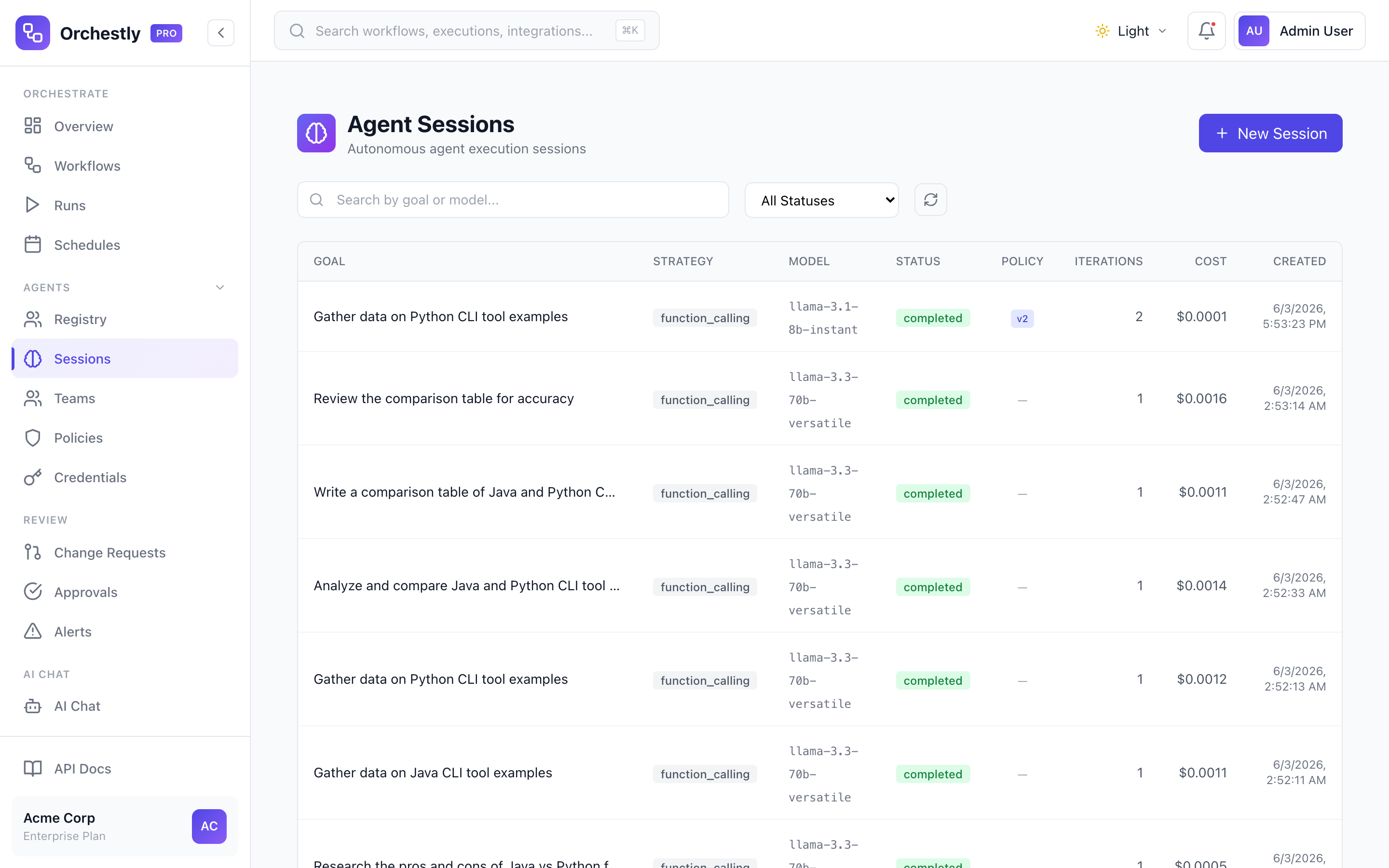1389x868 pixels.
Task: Collapse the sidebar with the chevron button
Action: pos(221,33)
